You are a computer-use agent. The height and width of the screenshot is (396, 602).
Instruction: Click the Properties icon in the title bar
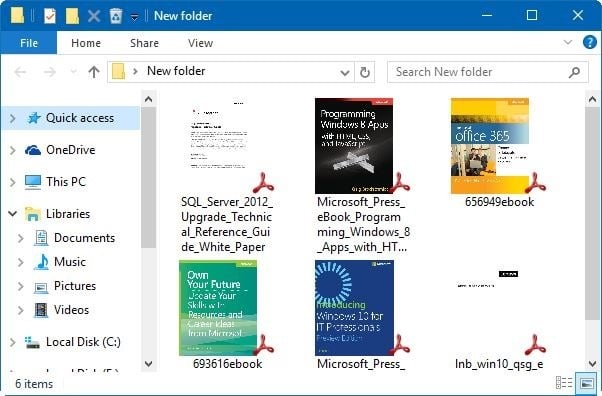[x=50, y=16]
